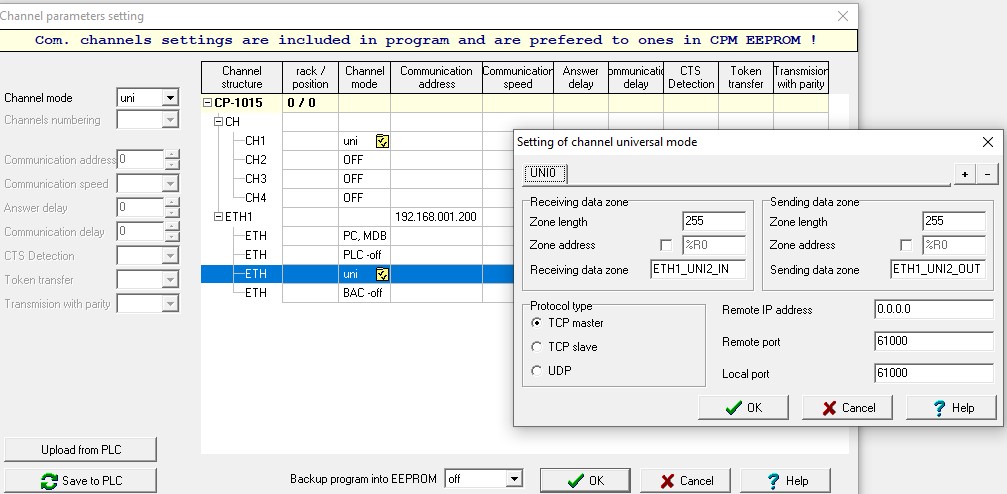This screenshot has width=1007, height=494.
Task: Cancel the universal mode dialog
Action: tap(848, 407)
